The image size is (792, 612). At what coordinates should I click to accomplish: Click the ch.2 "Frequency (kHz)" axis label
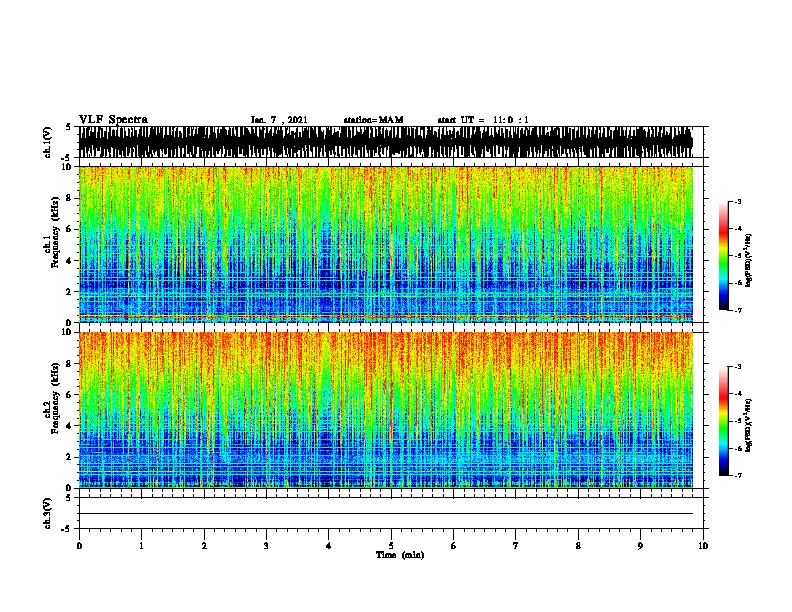tap(55, 398)
